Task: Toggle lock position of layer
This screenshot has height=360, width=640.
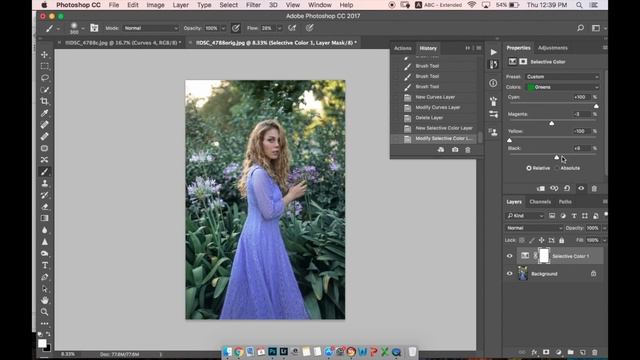Action: point(542,240)
